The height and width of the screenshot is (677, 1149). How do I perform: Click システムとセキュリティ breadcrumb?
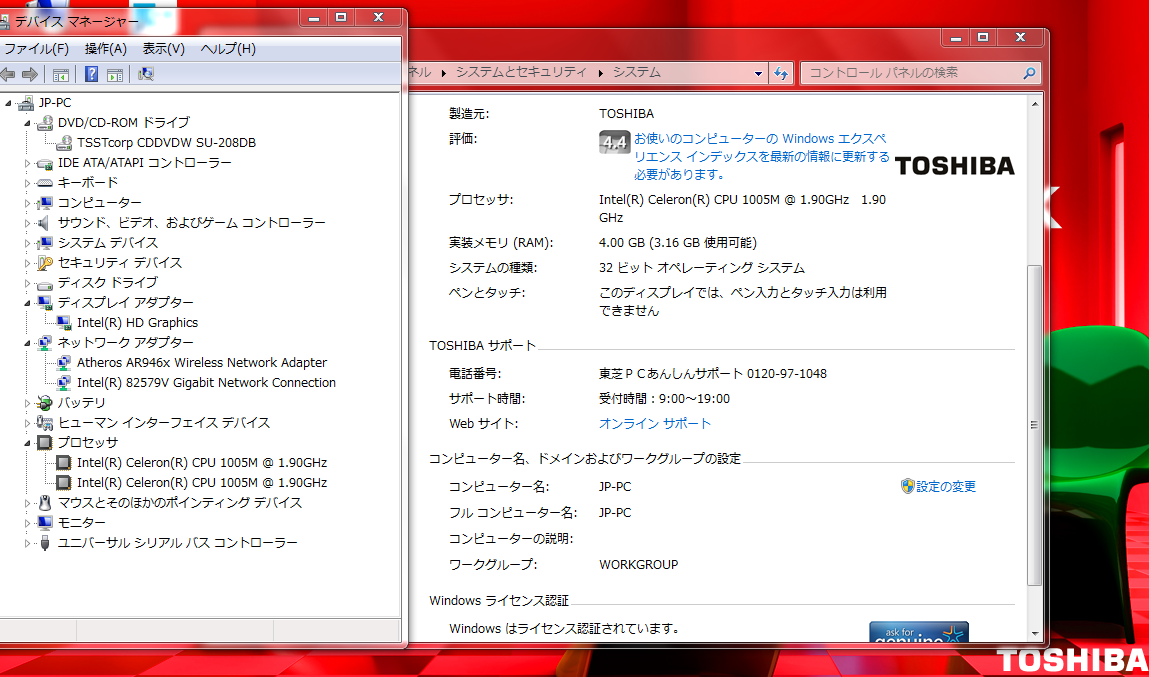[x=521, y=73]
